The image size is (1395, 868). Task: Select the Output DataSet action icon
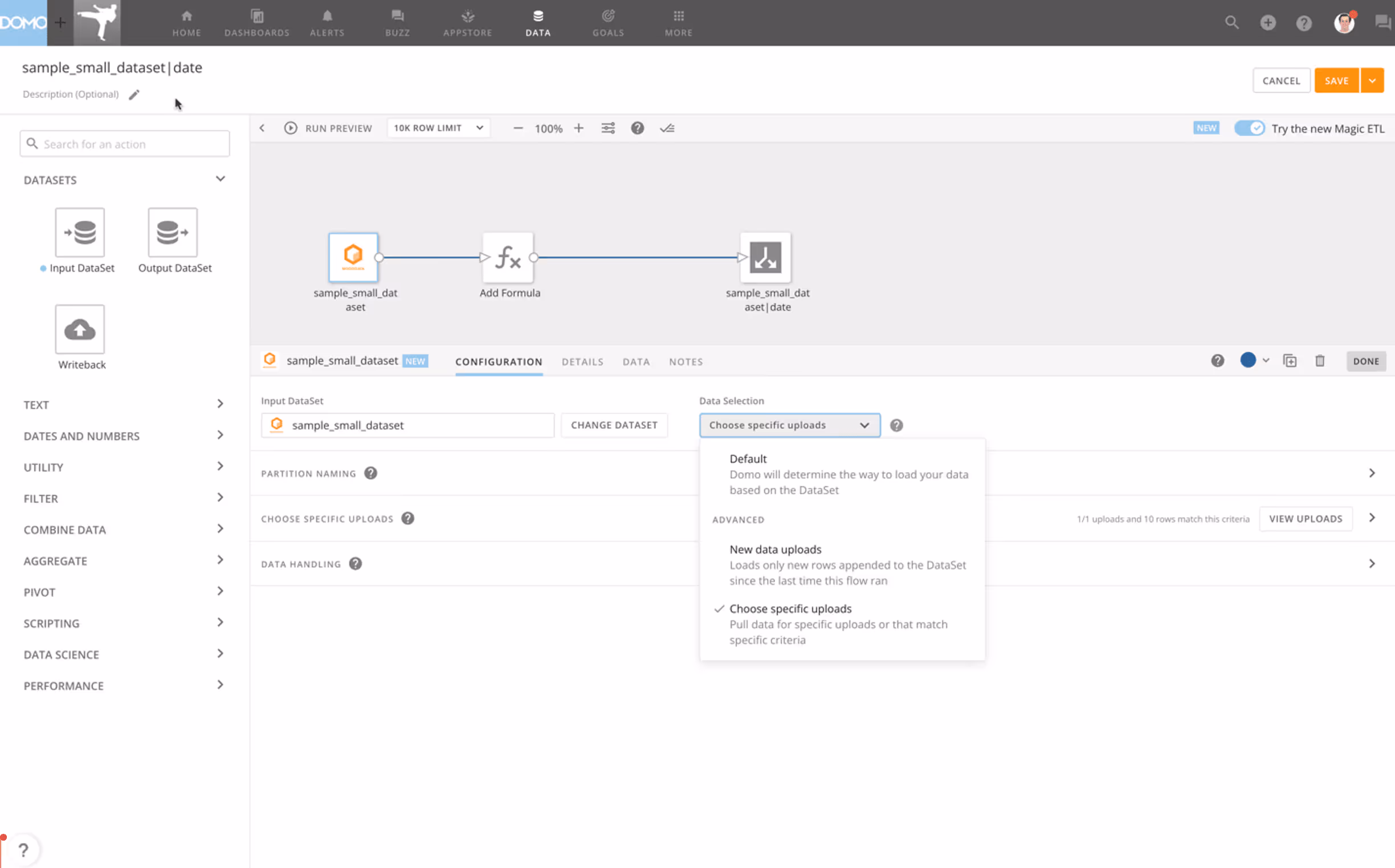tap(172, 232)
